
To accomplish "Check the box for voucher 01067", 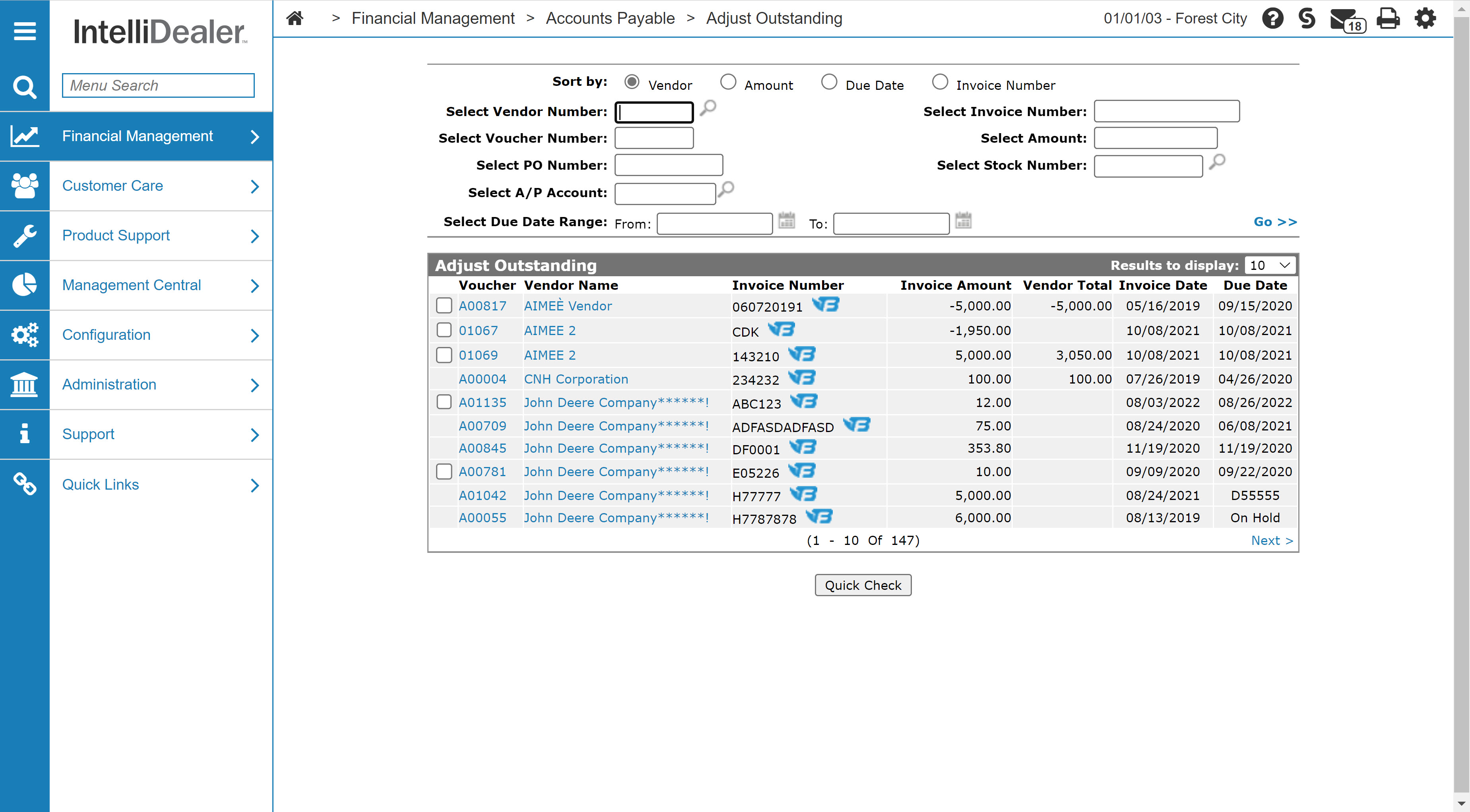I will pos(444,330).
